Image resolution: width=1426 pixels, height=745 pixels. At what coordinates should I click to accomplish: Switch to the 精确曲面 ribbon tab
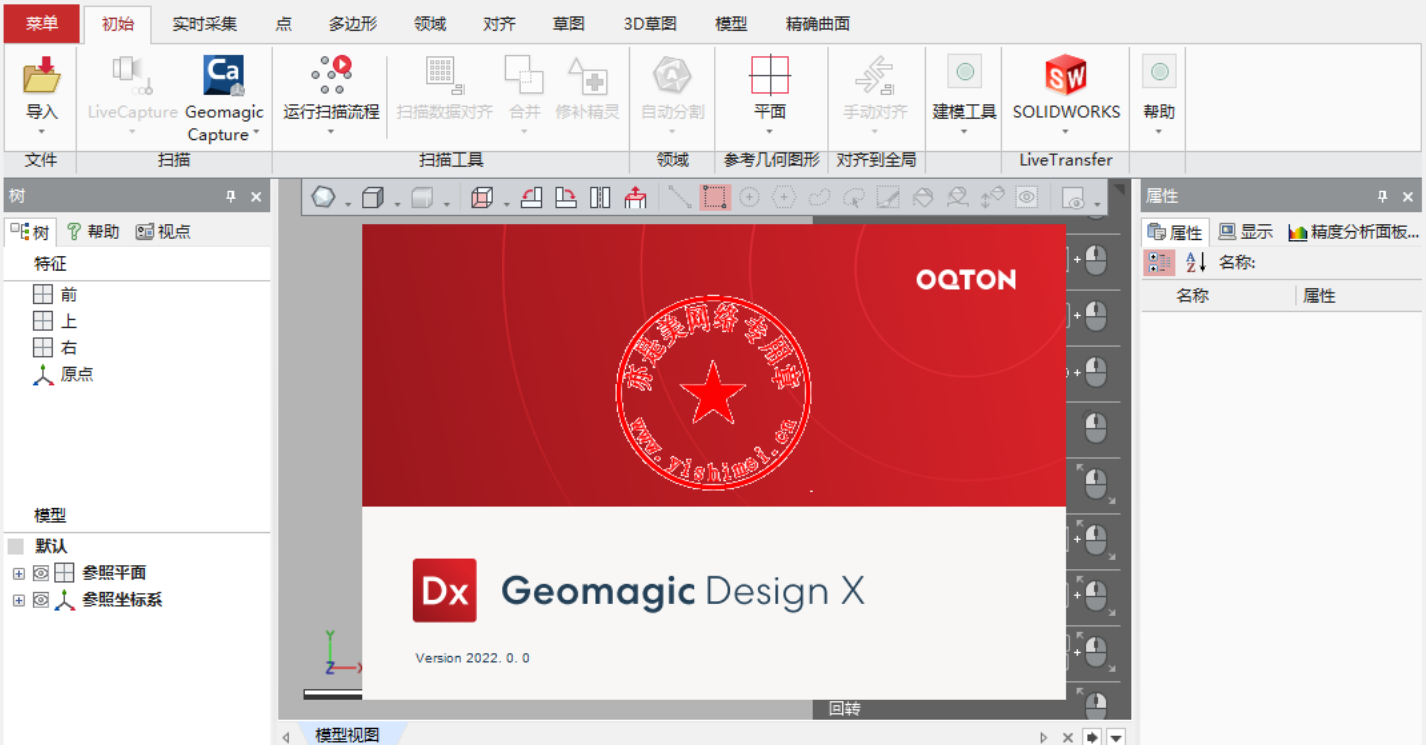[x=818, y=24]
